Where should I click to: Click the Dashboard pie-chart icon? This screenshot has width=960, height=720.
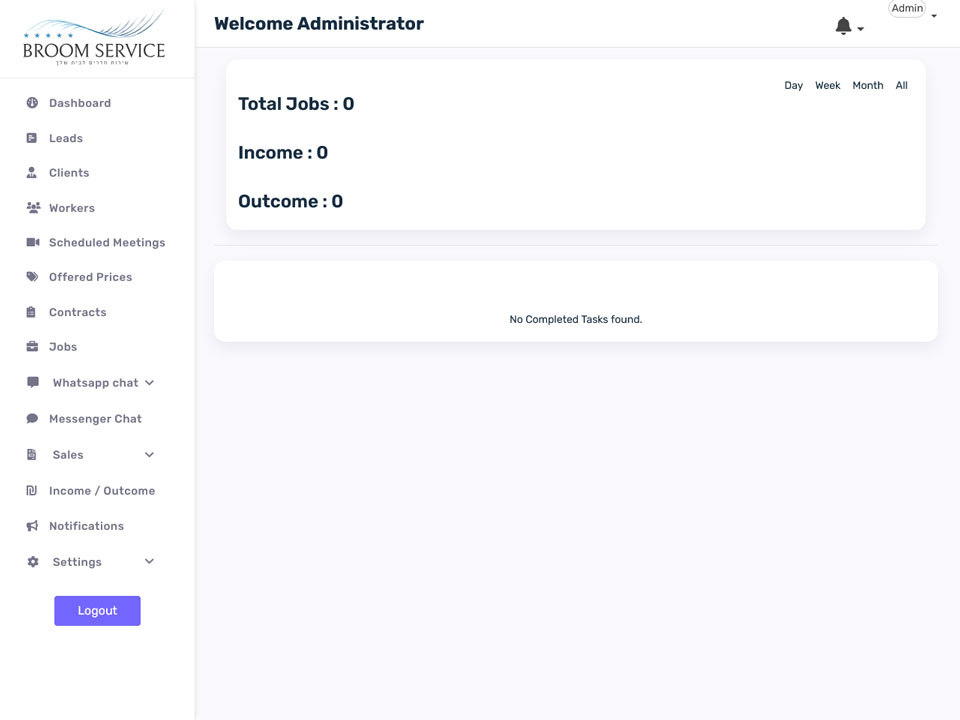tap(32, 103)
